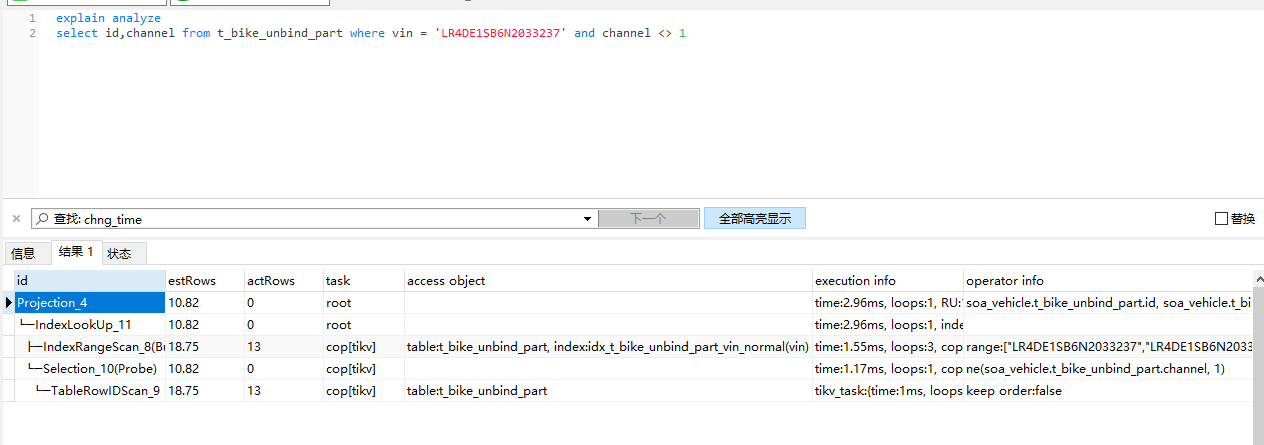Switch to the 信息 tab
Viewport: 1264px width, 445px height.
click(23, 253)
